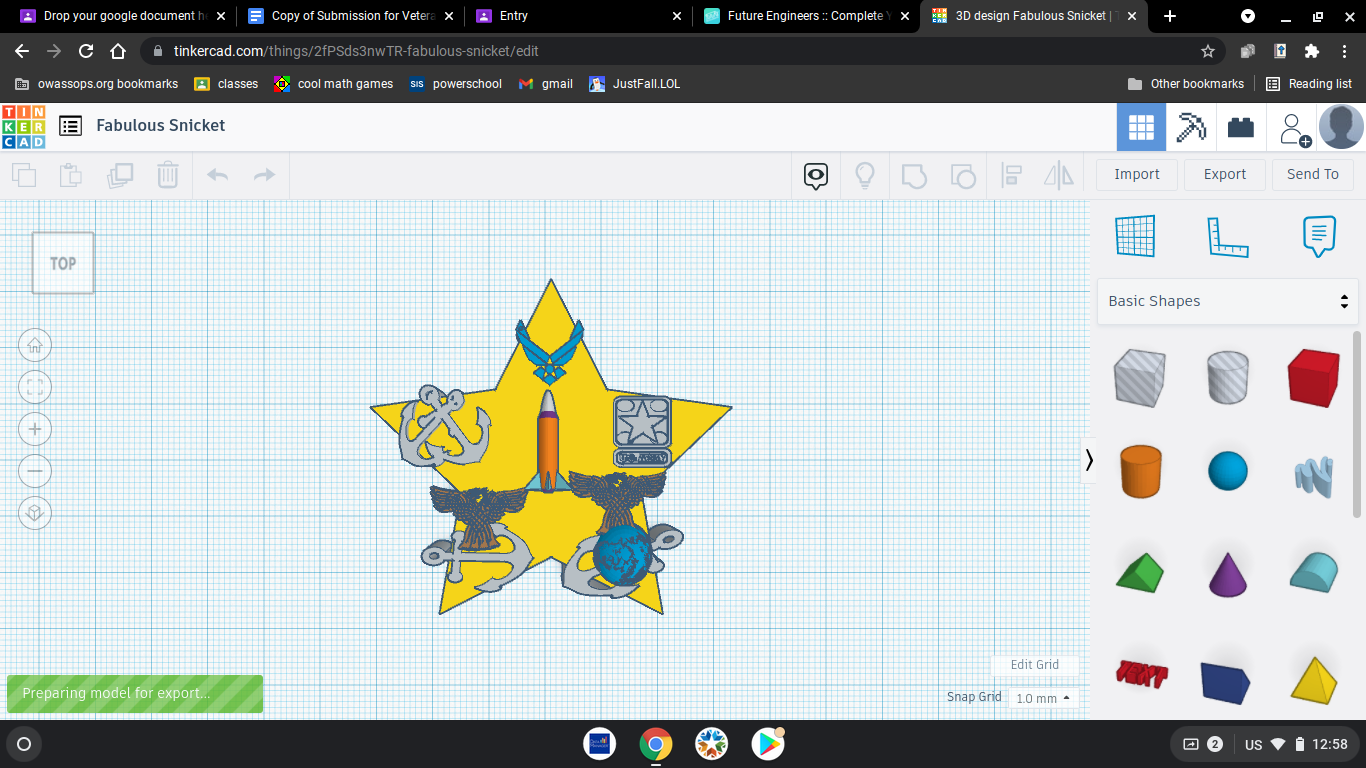1366x768 pixels.
Task: Click the Duplicate and repeat icon
Action: click(120, 175)
